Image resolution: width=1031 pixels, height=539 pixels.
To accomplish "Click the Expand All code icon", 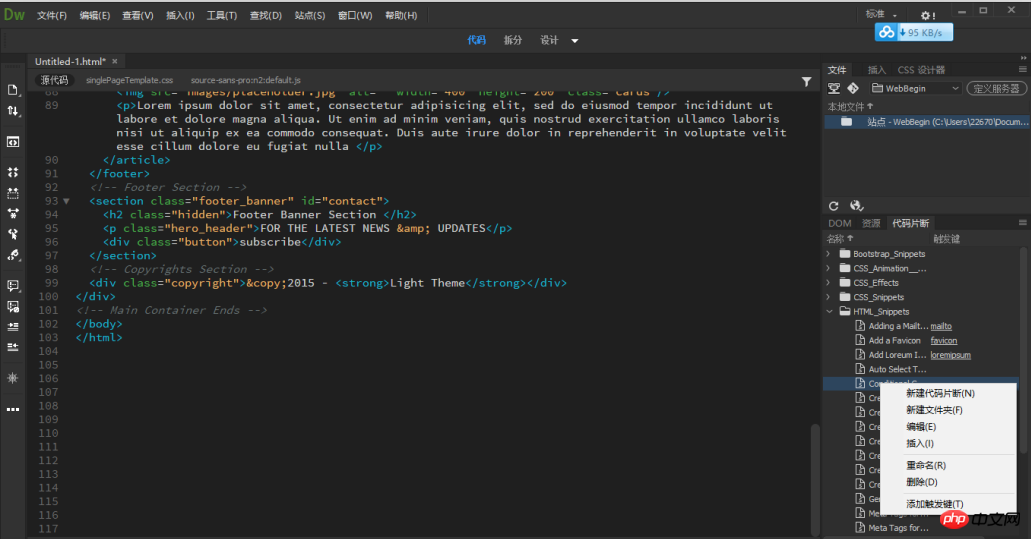I will [x=12, y=172].
